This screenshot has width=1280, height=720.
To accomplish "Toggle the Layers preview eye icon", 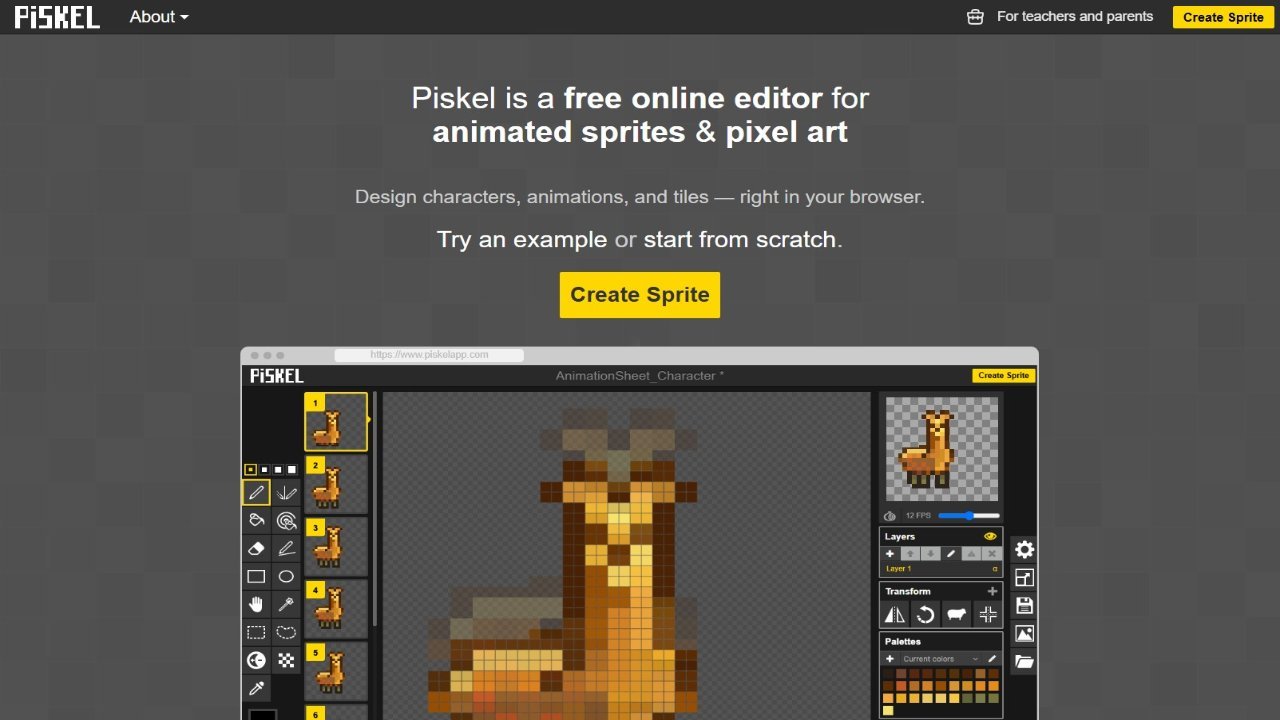I will pyautogui.click(x=990, y=536).
